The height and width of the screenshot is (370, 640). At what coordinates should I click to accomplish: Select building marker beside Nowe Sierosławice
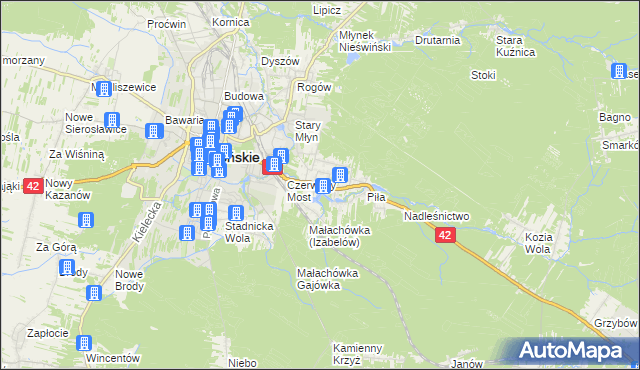pyautogui.click(x=112, y=120)
